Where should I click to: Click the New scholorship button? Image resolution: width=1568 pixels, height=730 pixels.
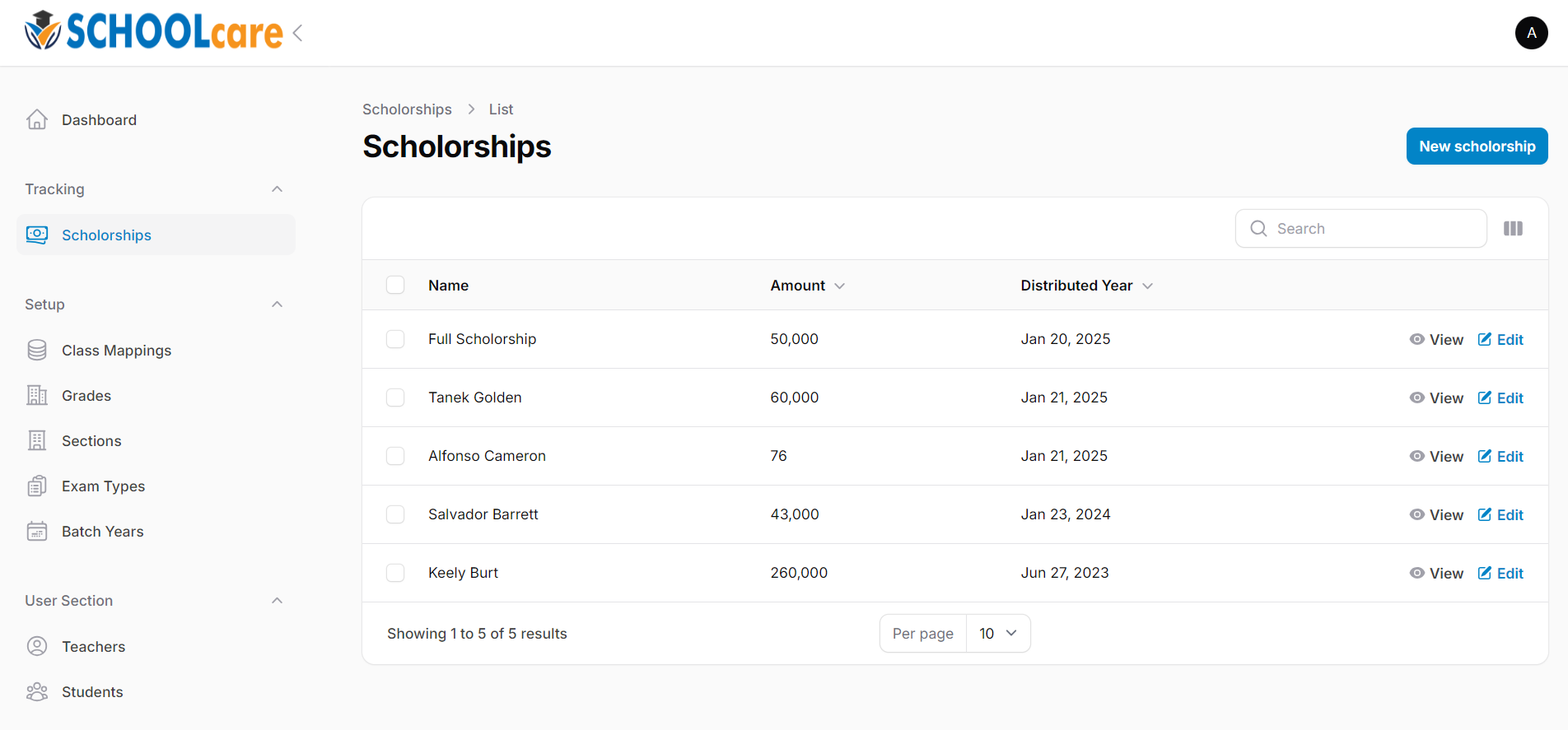pyautogui.click(x=1477, y=146)
